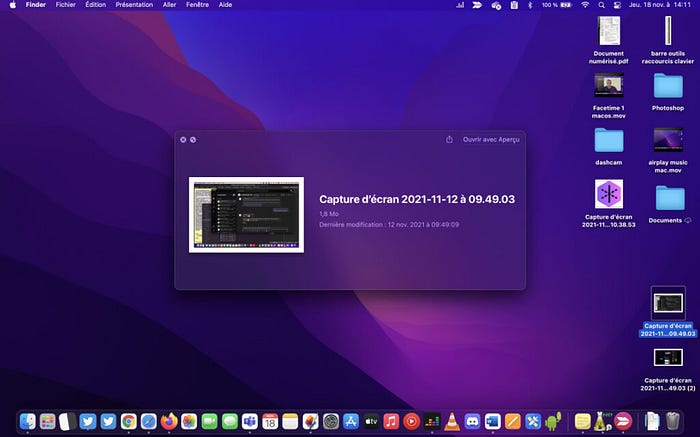
Task: Open the equalizer-bars Deezer icon in Dock
Action: (x=432, y=421)
